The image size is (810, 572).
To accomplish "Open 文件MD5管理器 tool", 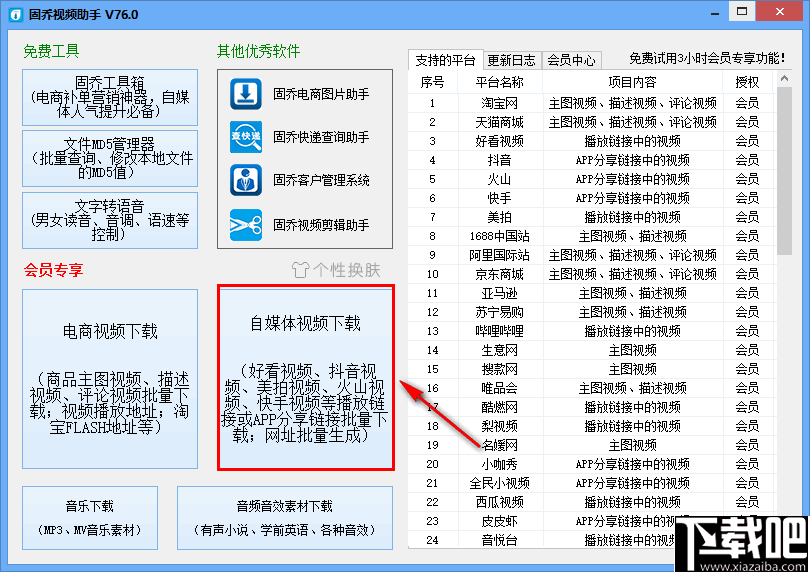I will [x=110, y=158].
